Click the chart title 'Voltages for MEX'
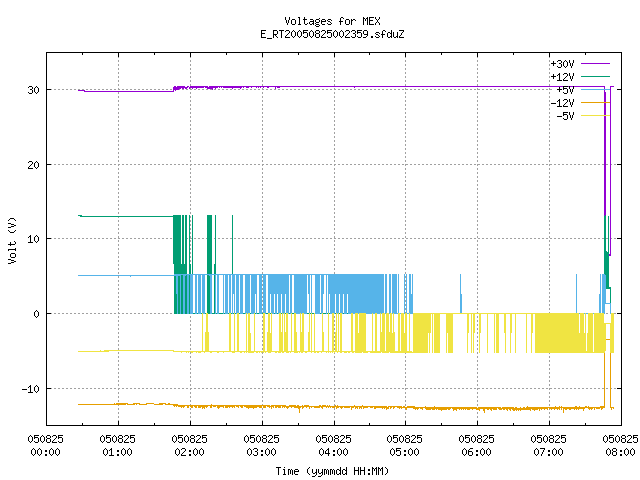This screenshot has height=480, width=640. (x=332, y=21)
